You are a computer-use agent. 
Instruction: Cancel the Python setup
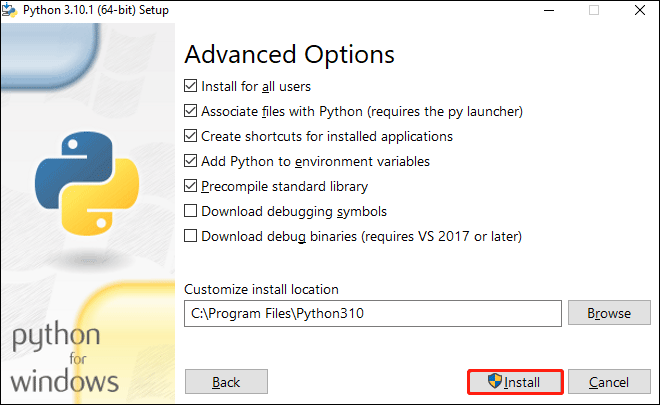(609, 382)
